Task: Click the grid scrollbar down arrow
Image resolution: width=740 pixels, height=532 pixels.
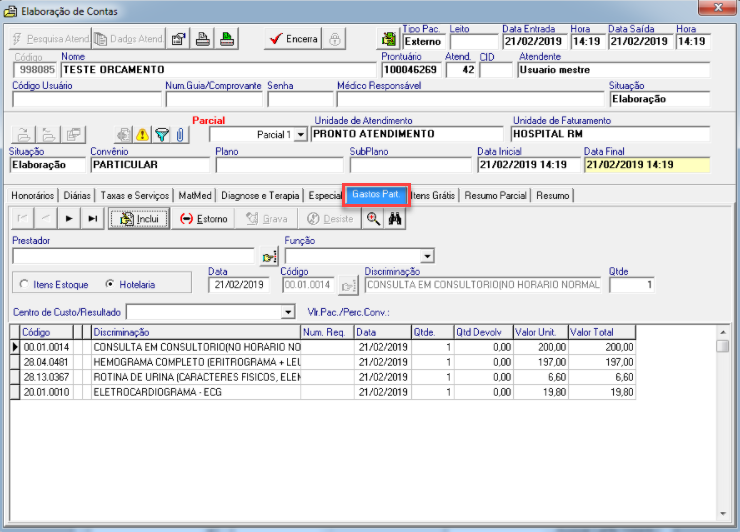Action: point(723,514)
